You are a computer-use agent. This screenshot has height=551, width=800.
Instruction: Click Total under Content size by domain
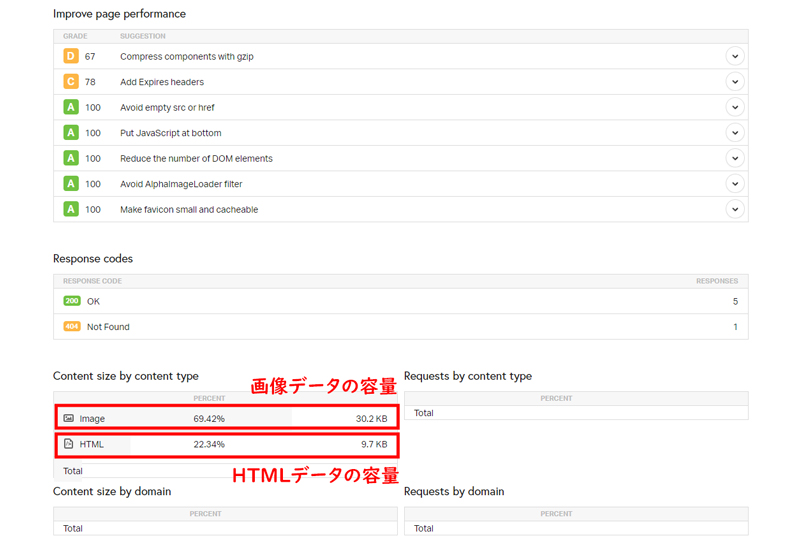pos(72,529)
